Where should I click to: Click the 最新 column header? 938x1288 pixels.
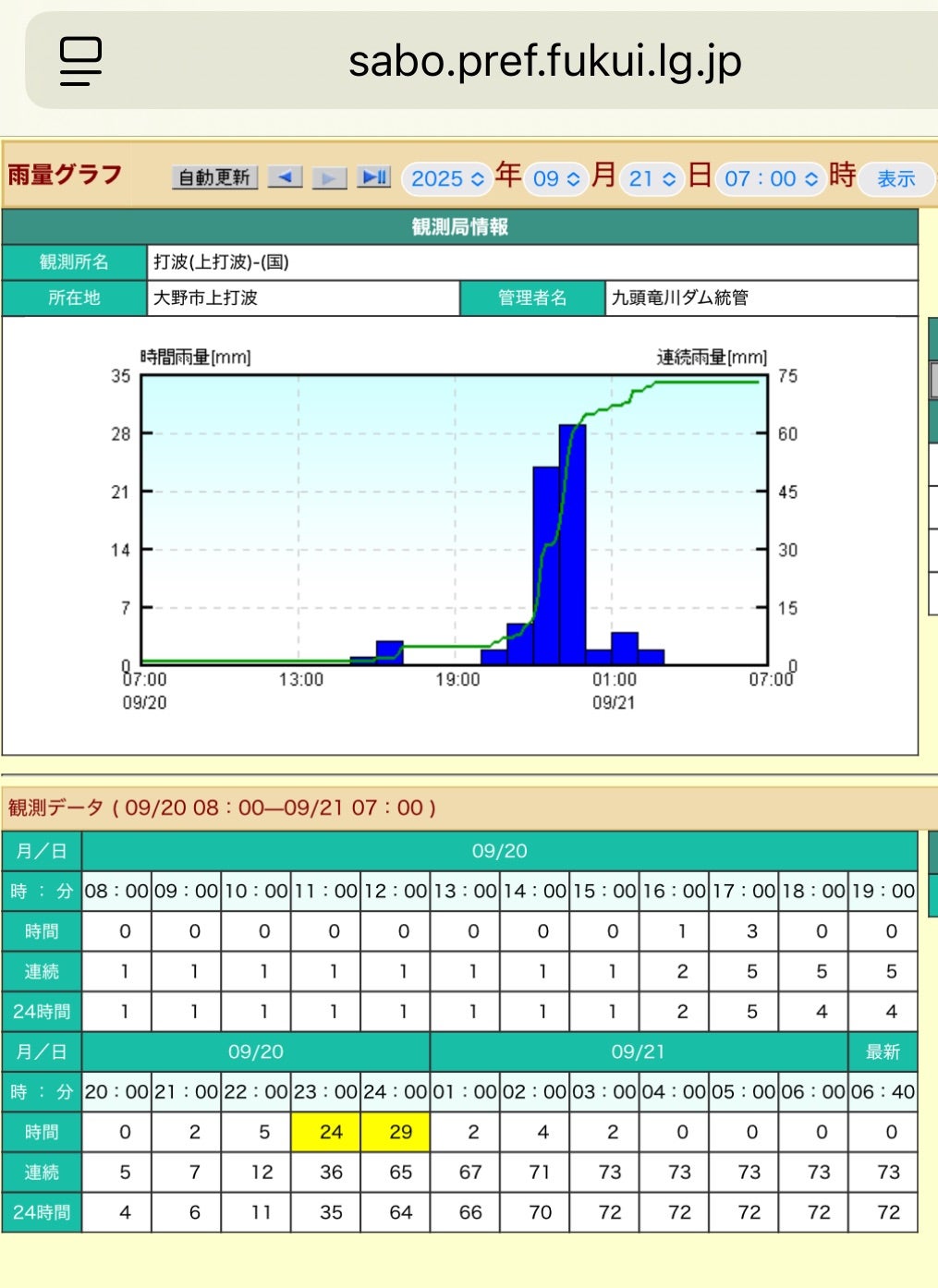pyautogui.click(x=883, y=1051)
